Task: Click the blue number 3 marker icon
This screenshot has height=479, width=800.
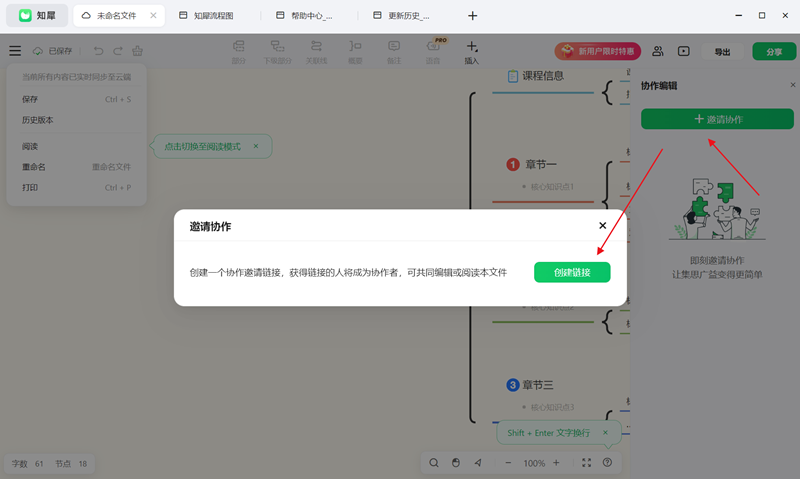Action: pos(513,385)
